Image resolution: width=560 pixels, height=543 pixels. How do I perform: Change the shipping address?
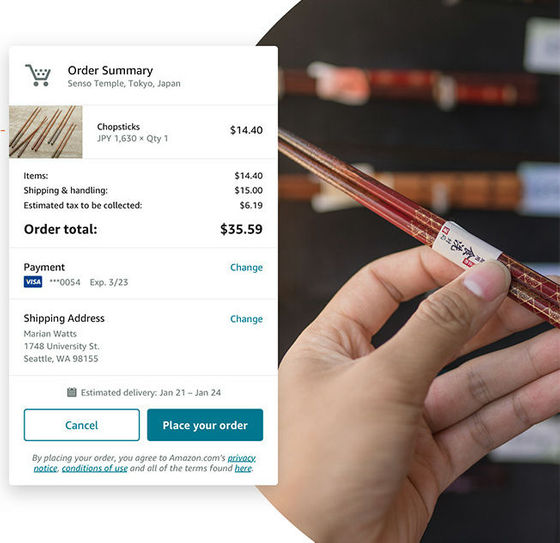pos(246,319)
